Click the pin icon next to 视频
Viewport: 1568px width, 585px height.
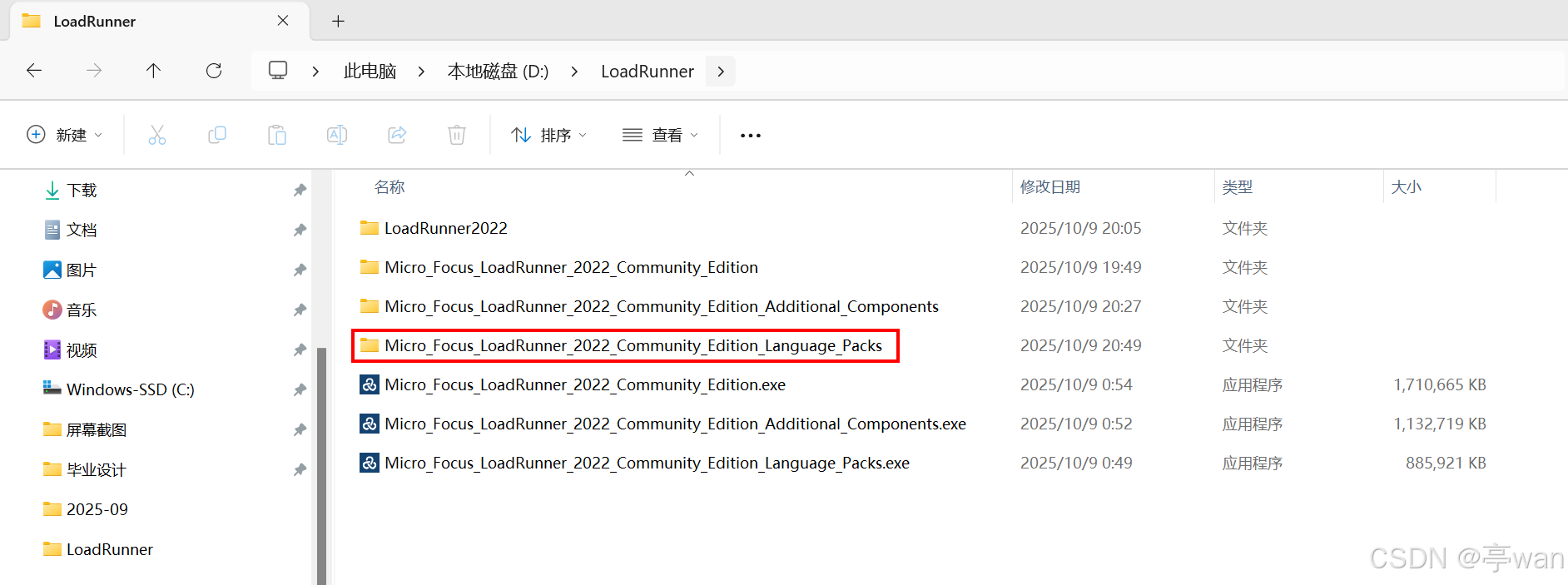point(300,350)
